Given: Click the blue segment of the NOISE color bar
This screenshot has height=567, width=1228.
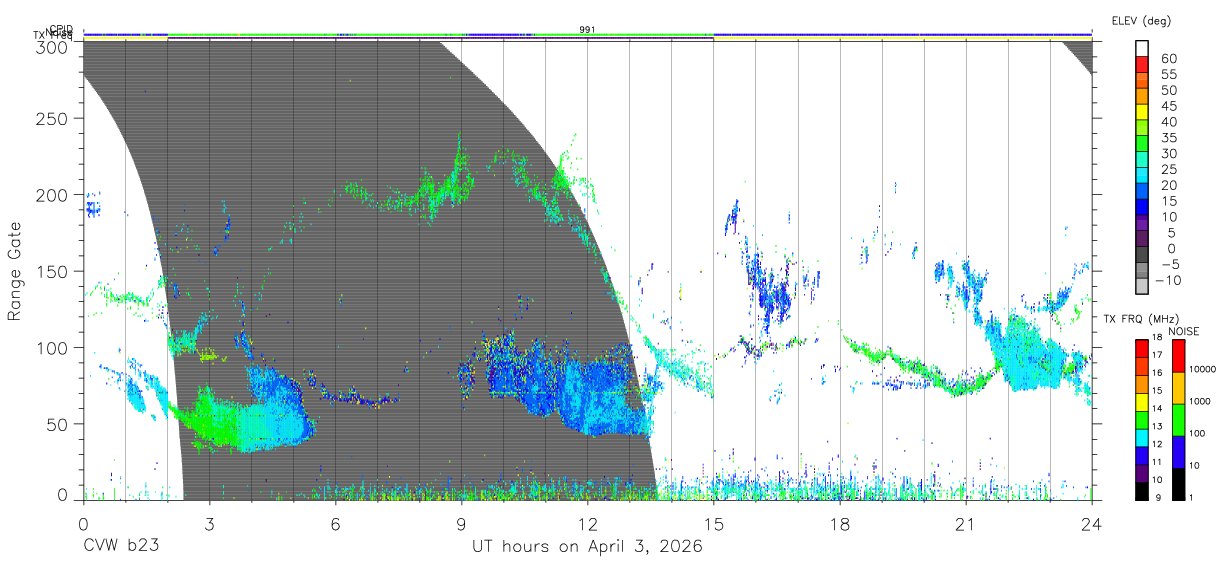Looking at the screenshot, I should (1178, 452).
